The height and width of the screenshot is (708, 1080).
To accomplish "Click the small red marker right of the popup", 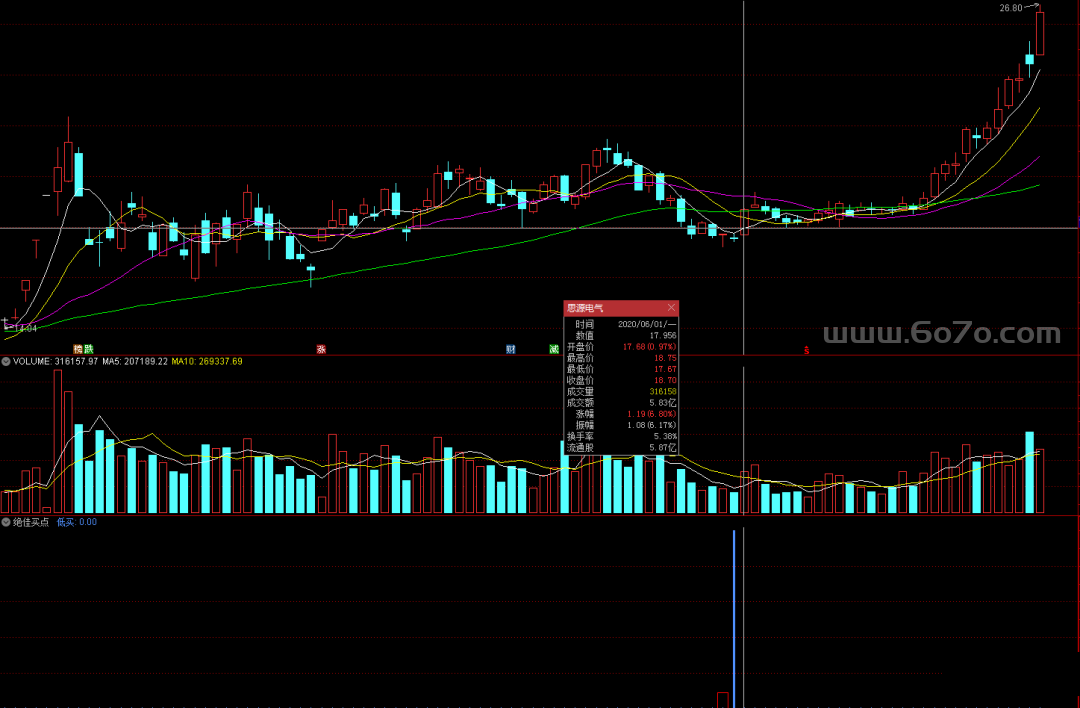I will point(806,350).
